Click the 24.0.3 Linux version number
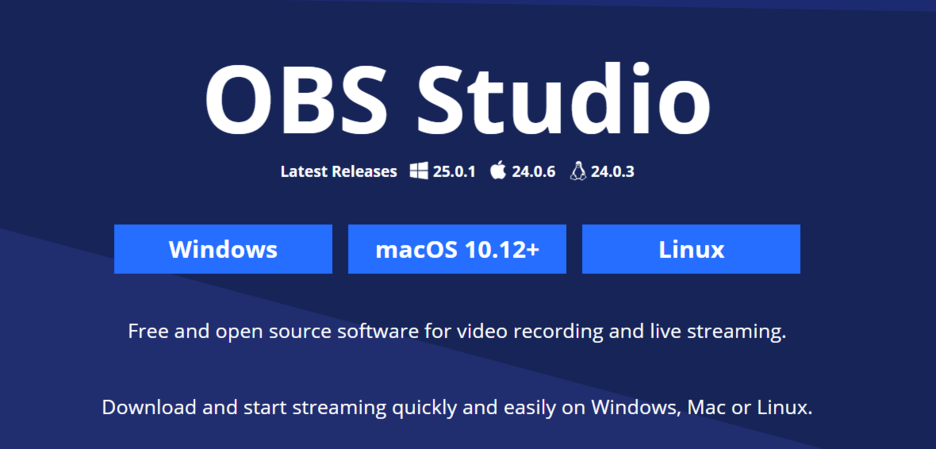Screen dimensions: 936x449 click(612, 172)
